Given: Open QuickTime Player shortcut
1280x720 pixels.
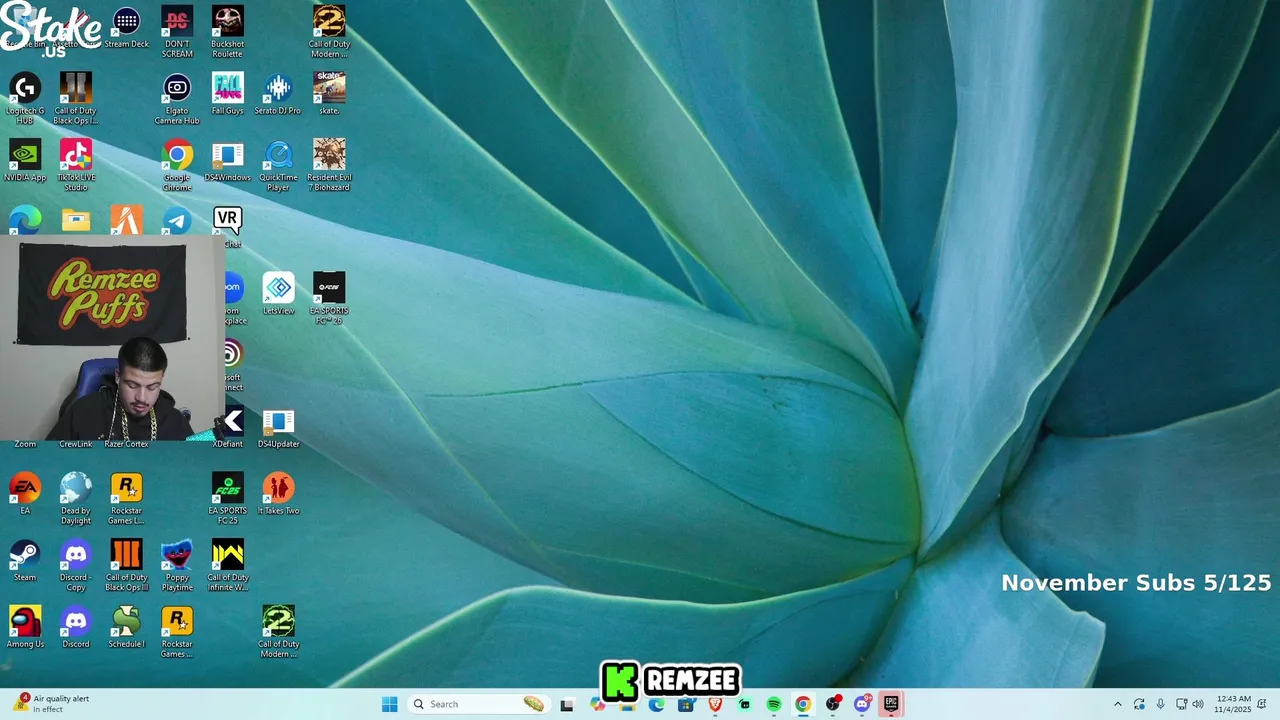Looking at the screenshot, I should point(278,166).
